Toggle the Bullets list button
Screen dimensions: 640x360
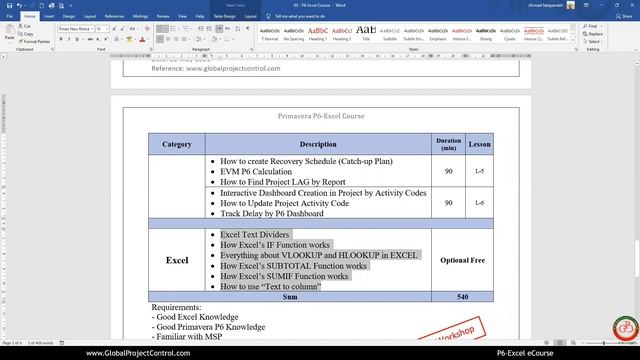[162, 29]
